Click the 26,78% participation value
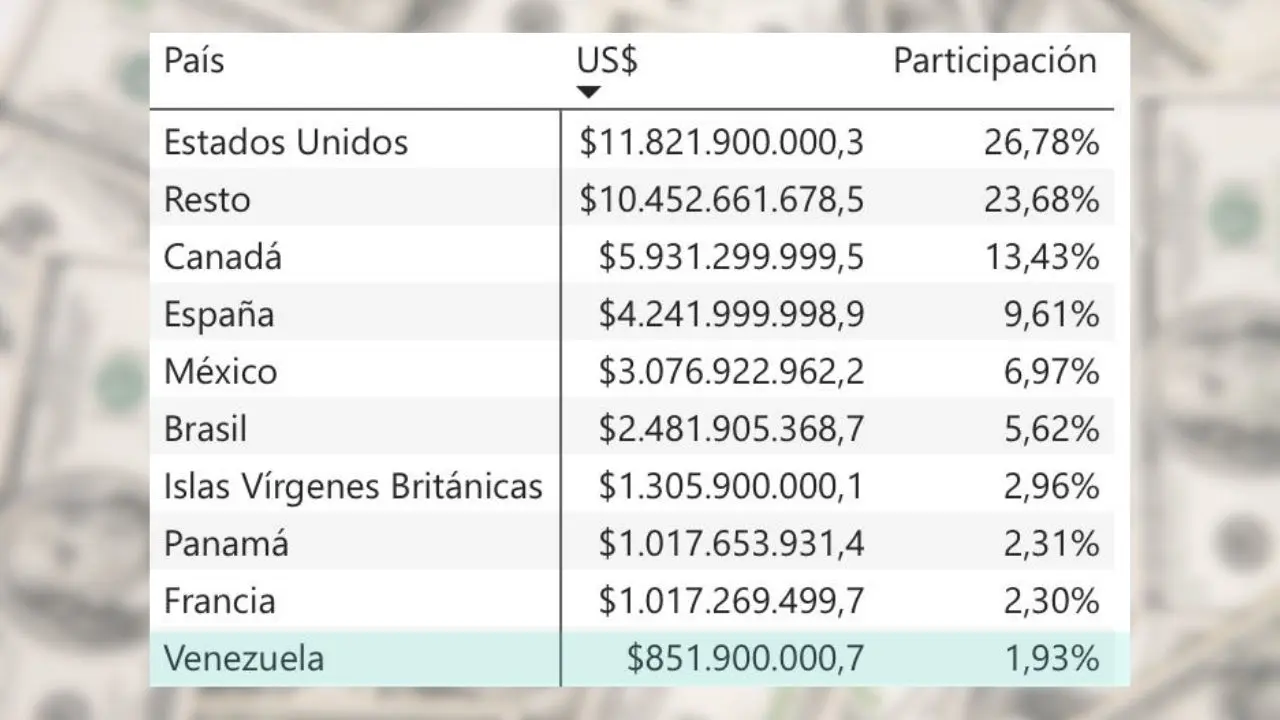The image size is (1280, 720). [1041, 142]
